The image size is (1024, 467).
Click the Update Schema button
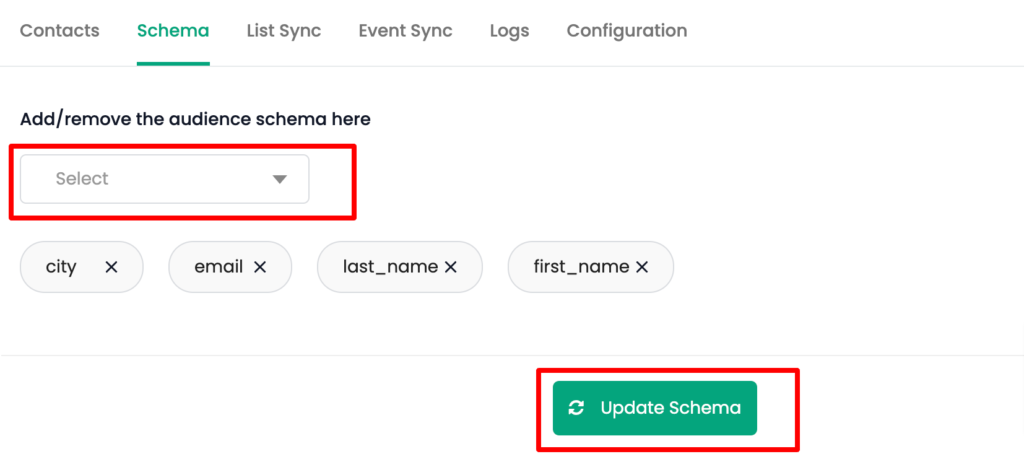pyautogui.click(x=655, y=408)
